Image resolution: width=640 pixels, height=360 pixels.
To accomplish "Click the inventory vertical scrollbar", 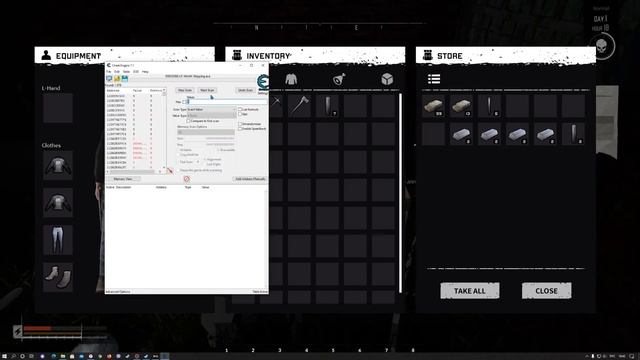I will [400, 193].
